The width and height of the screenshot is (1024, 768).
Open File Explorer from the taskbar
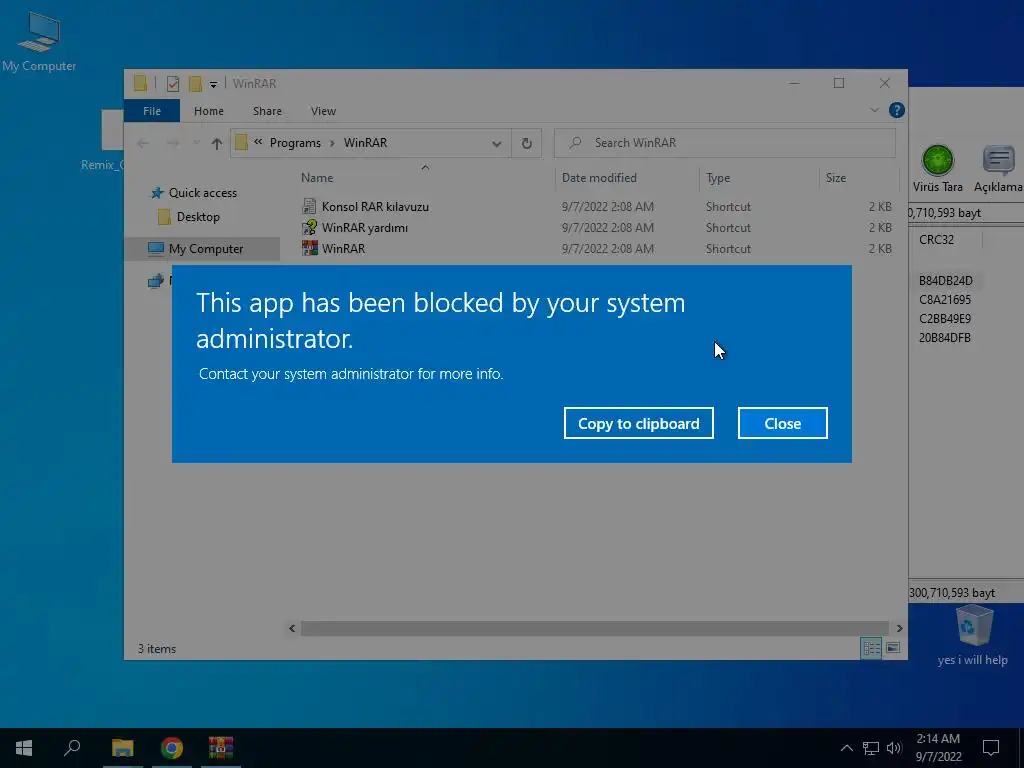(122, 748)
